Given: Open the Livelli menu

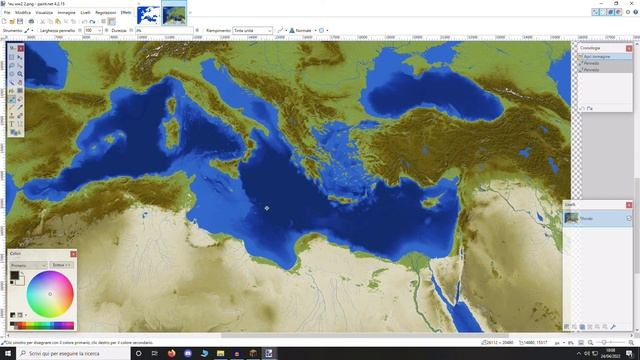Looking at the screenshot, I should tap(85, 13).
